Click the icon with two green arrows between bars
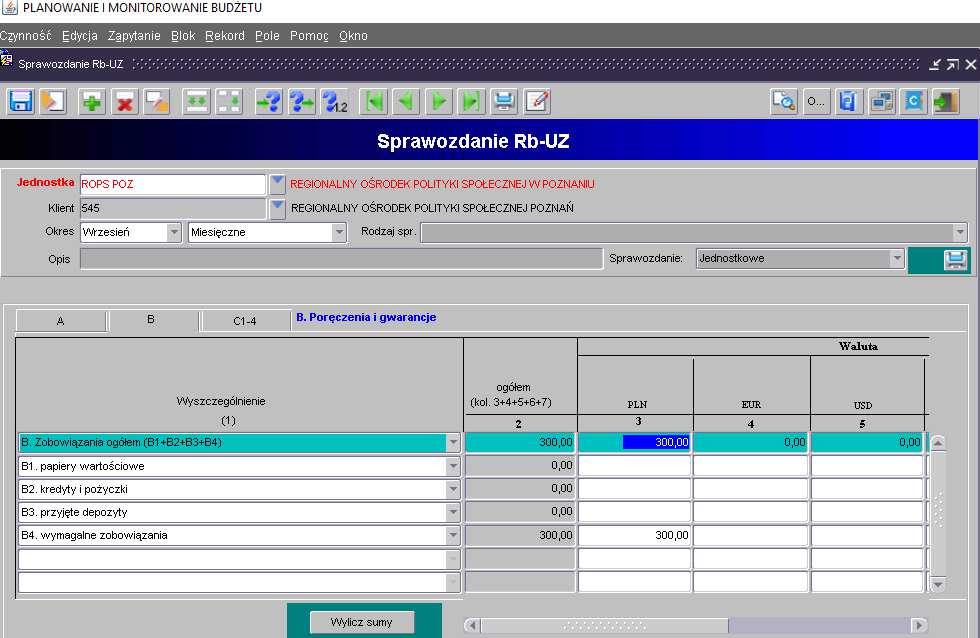The height and width of the screenshot is (638, 980). point(196,101)
